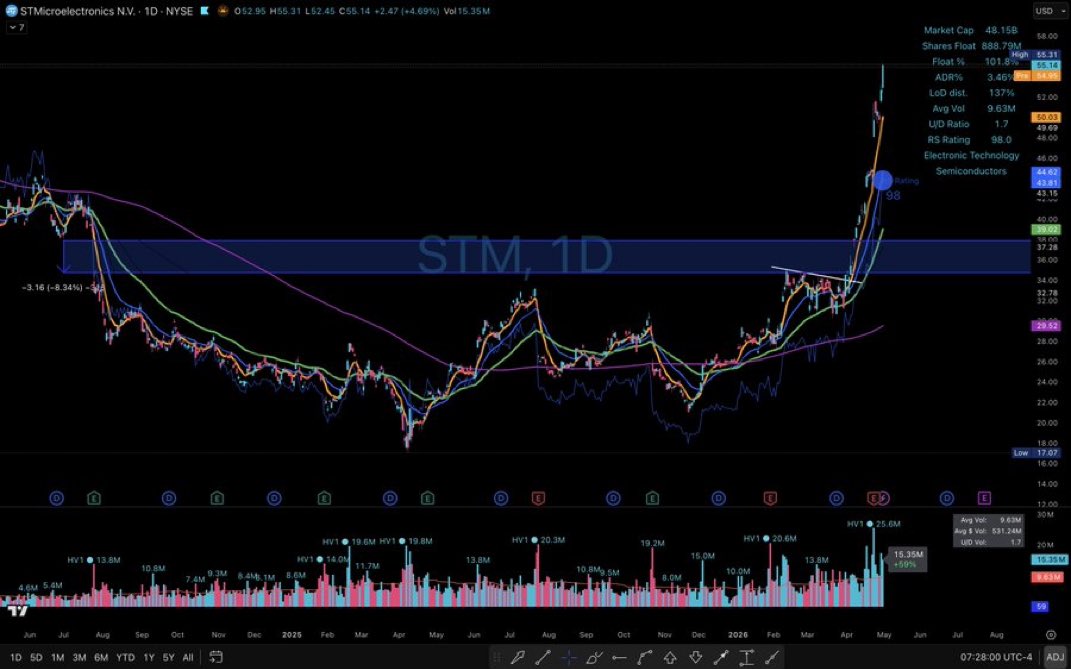The height and width of the screenshot is (669, 1071).
Task: Select the 5Y range button
Action: click(168, 657)
